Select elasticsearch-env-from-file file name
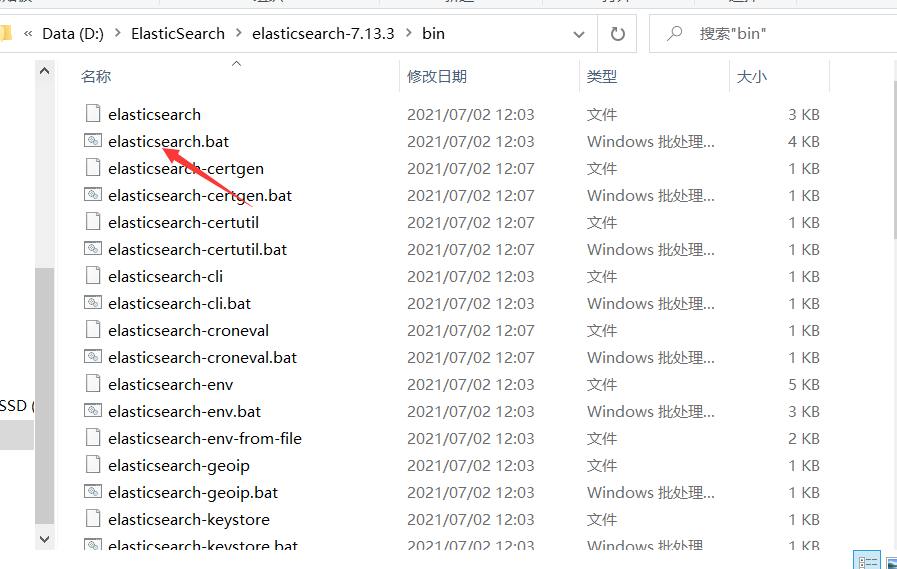Image resolution: width=897 pixels, height=569 pixels. 205,439
